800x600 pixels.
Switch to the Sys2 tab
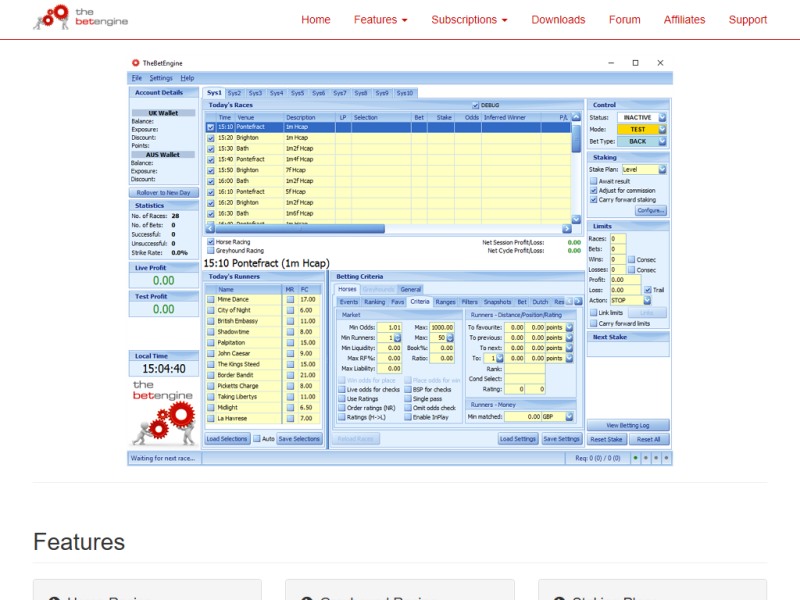tap(234, 93)
